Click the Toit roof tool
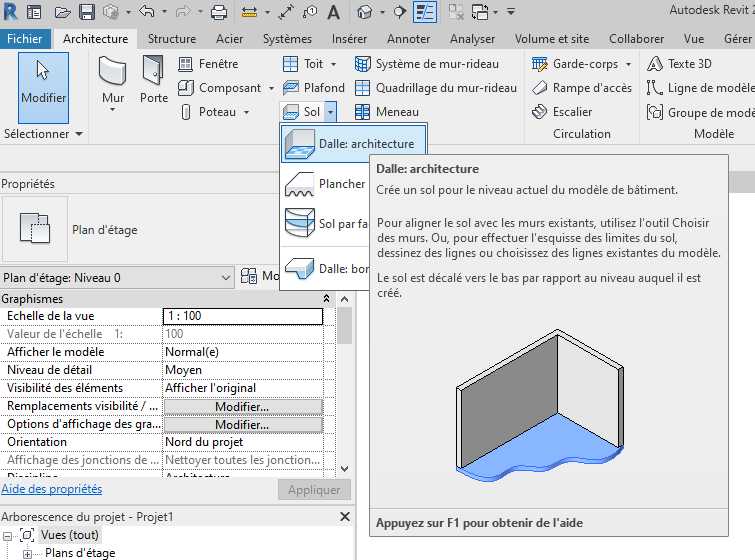Viewport: 755px width, 560px height. (303, 64)
